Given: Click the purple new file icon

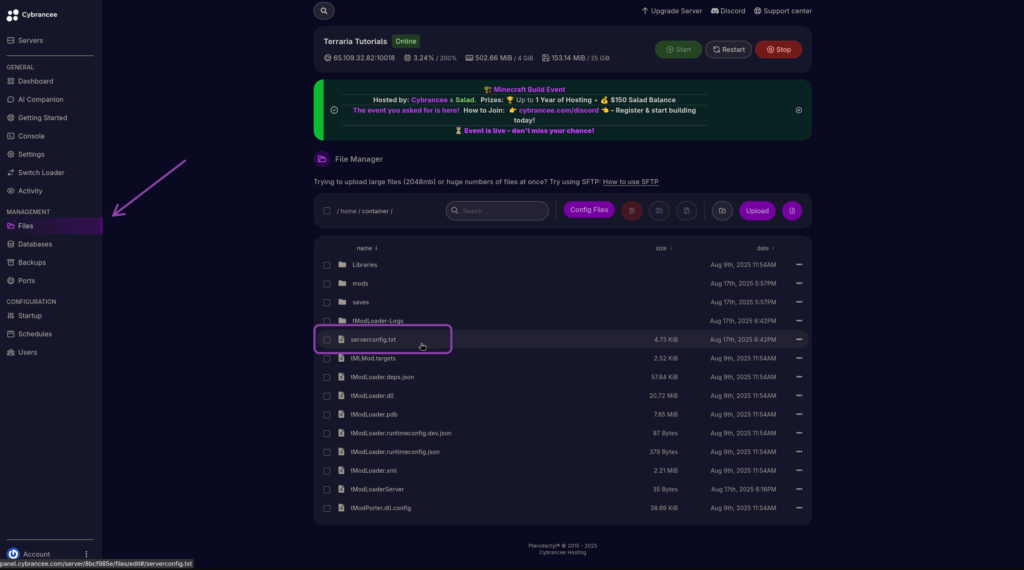Looking at the screenshot, I should pos(792,211).
